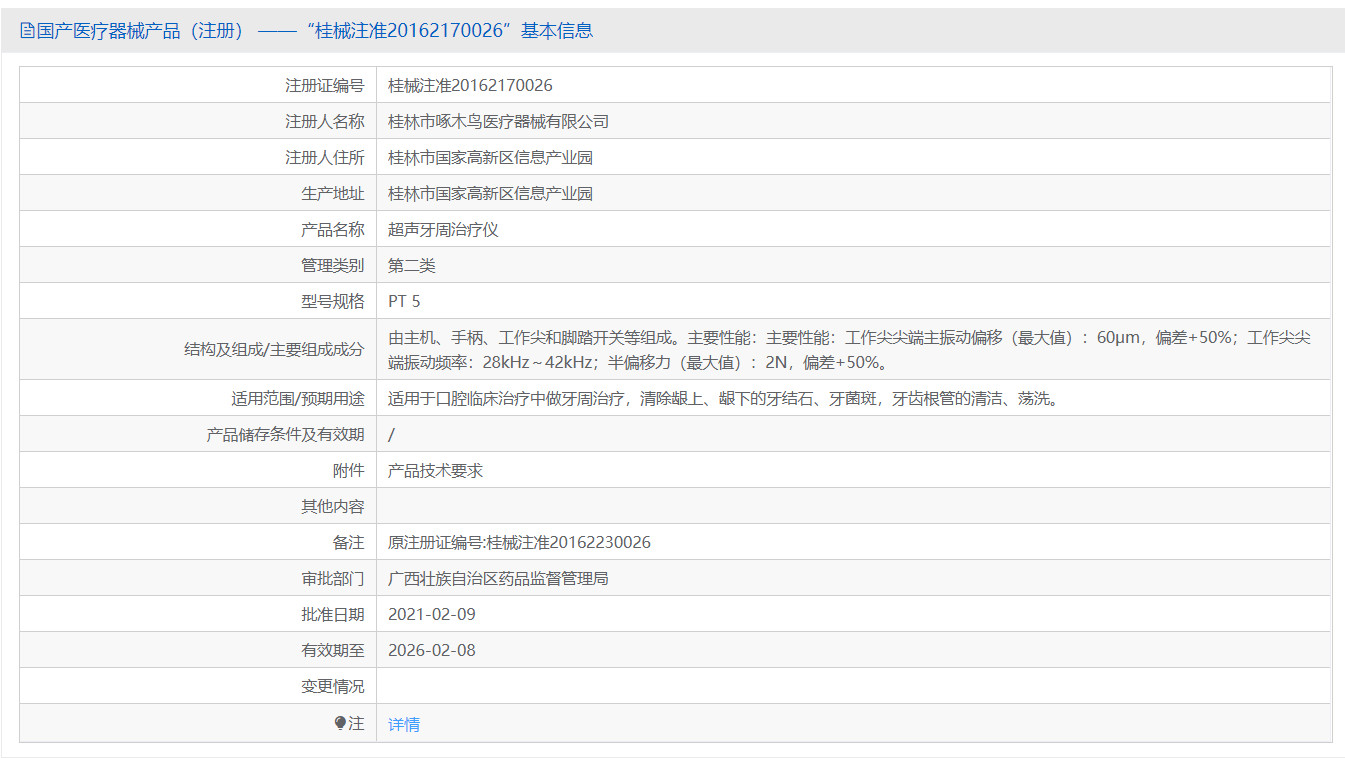Click the 适用范围/预期用途 label
This screenshot has height=758, width=1345.
tap(298, 398)
